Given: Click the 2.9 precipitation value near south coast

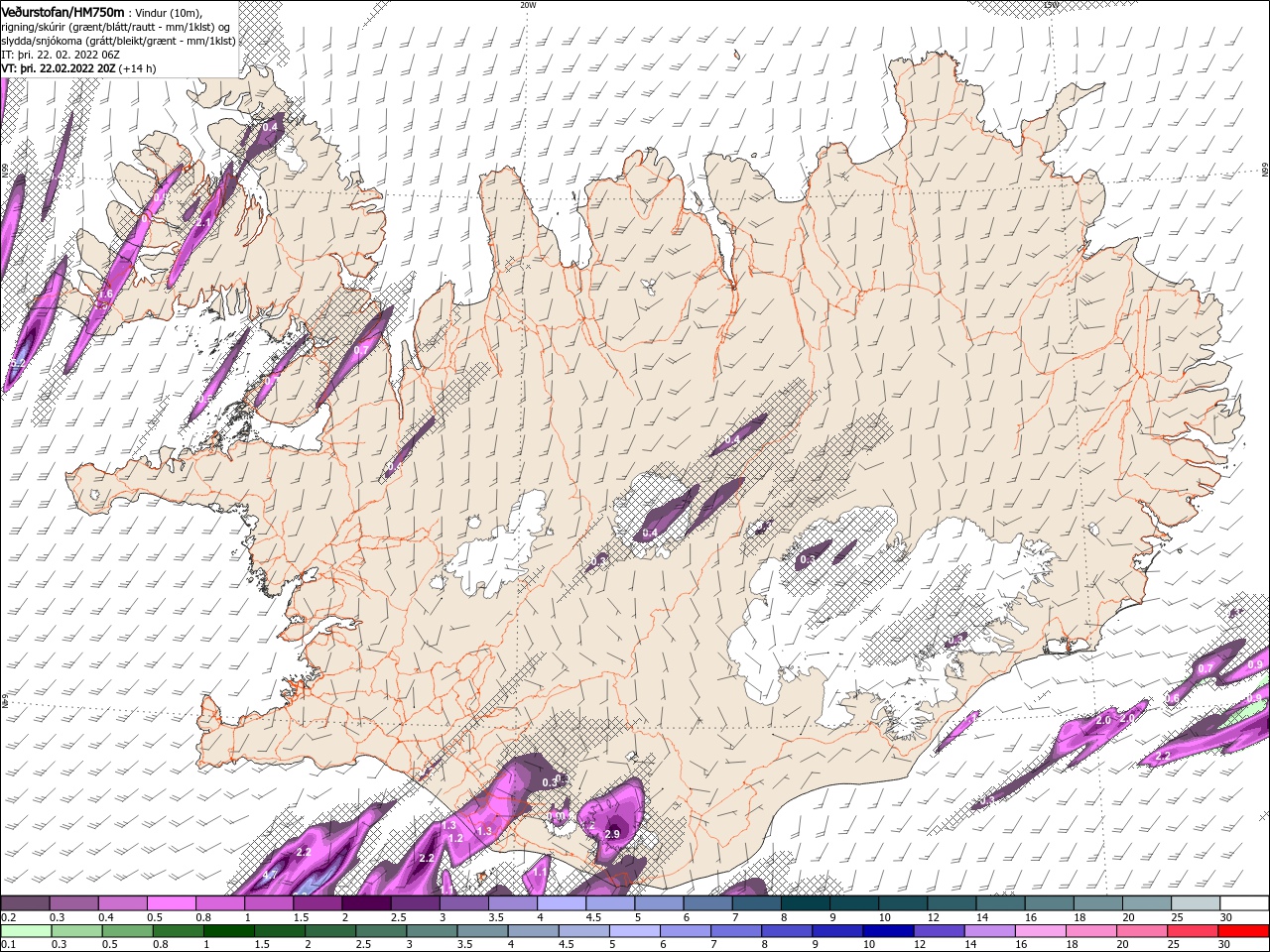Looking at the screenshot, I should [x=612, y=834].
